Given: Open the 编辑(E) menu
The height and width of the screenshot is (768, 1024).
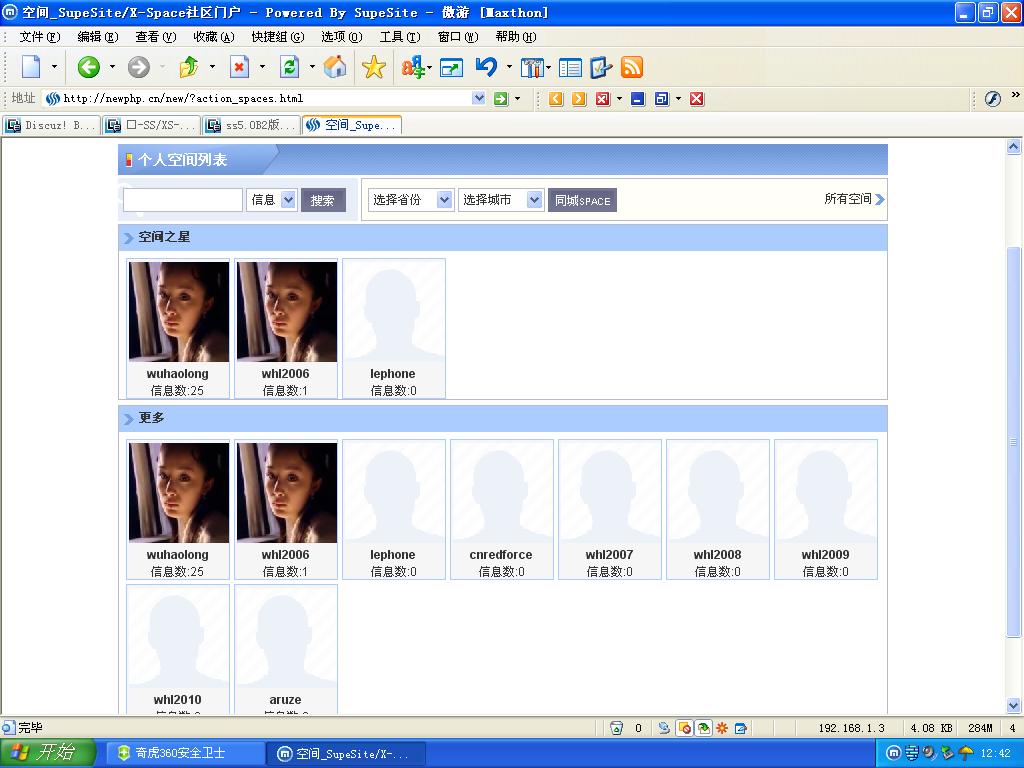Looking at the screenshot, I should [98, 37].
